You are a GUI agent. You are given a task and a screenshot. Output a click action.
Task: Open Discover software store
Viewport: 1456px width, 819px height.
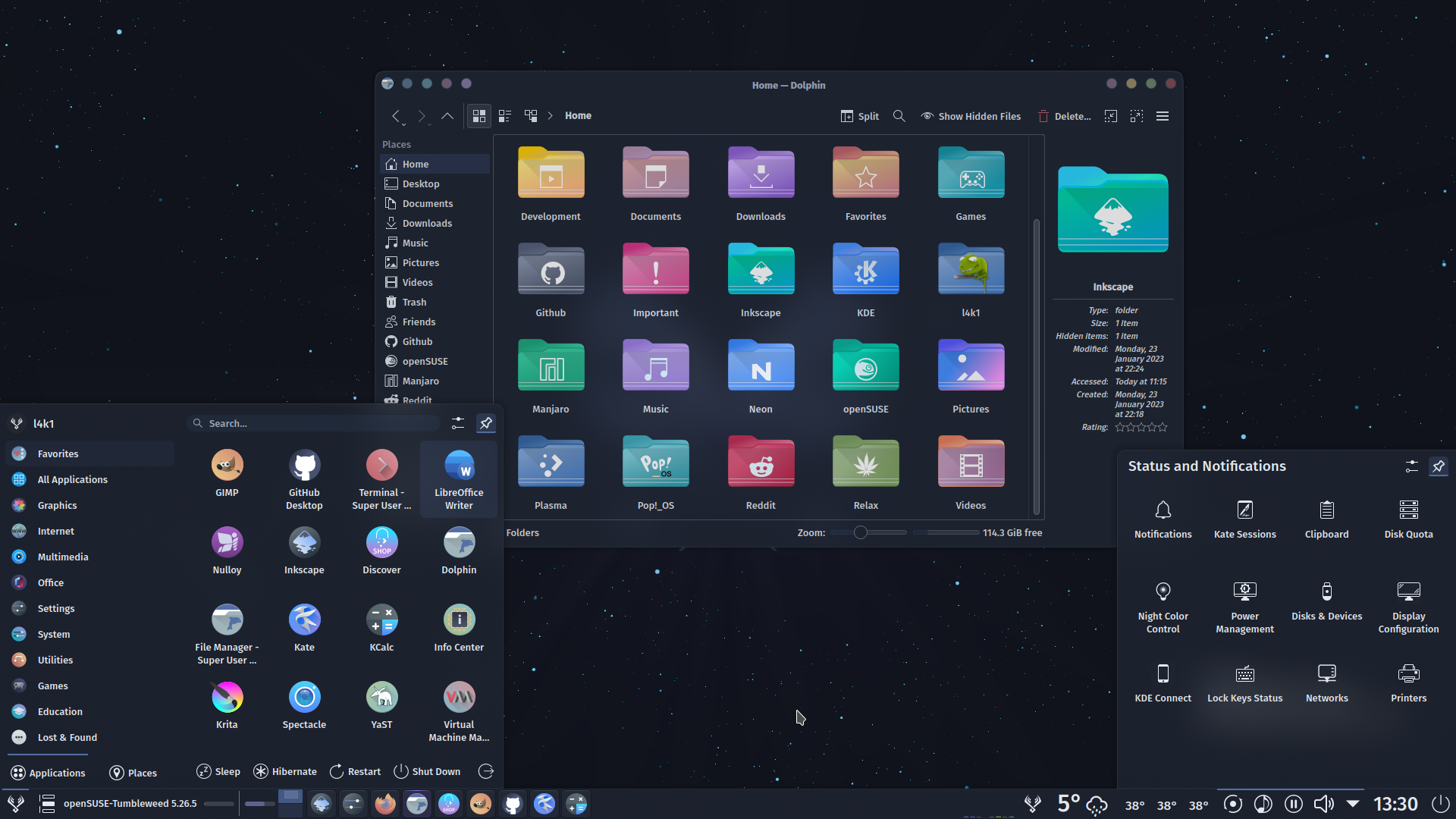381,551
